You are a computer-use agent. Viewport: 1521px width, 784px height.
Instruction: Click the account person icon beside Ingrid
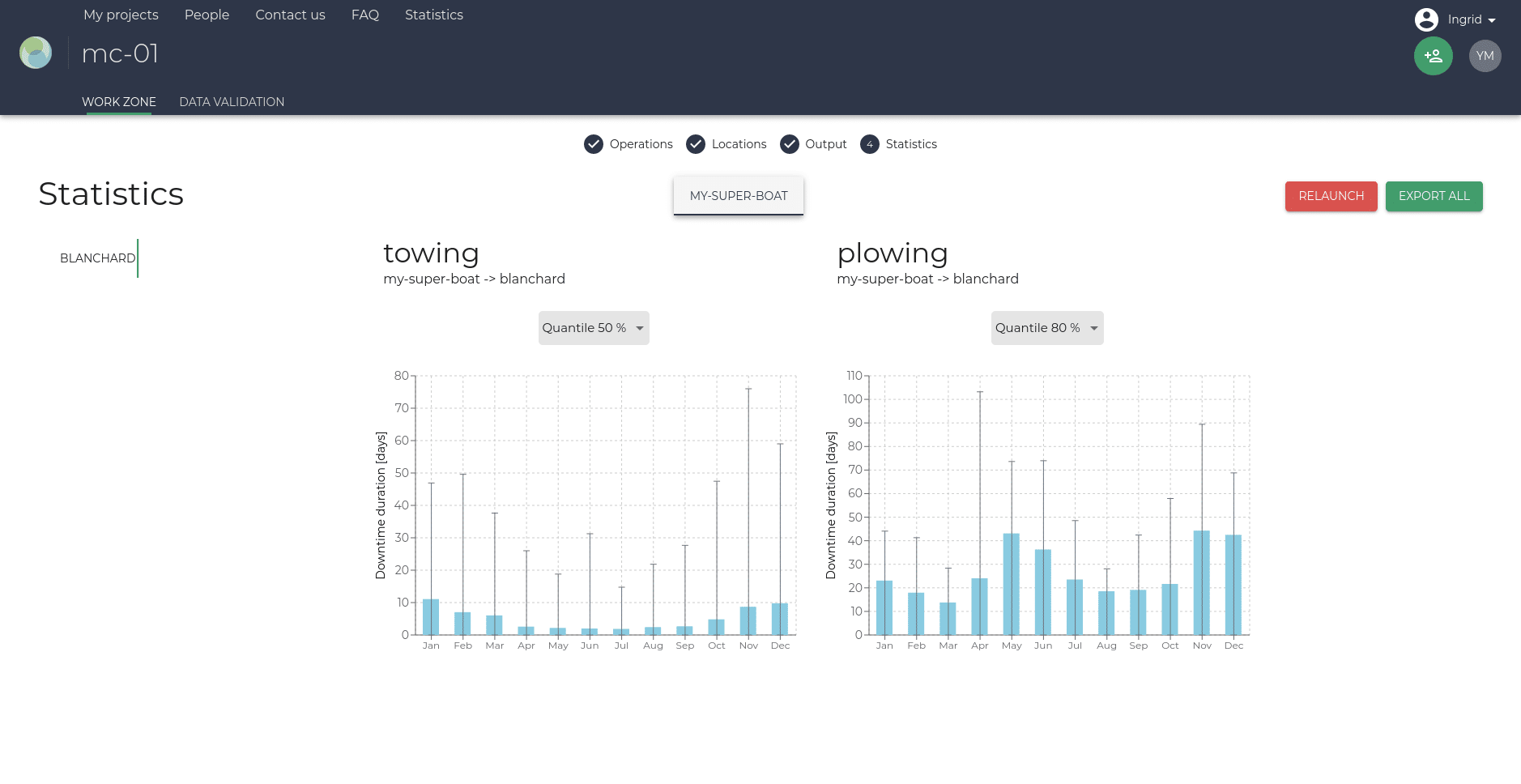(x=1425, y=19)
